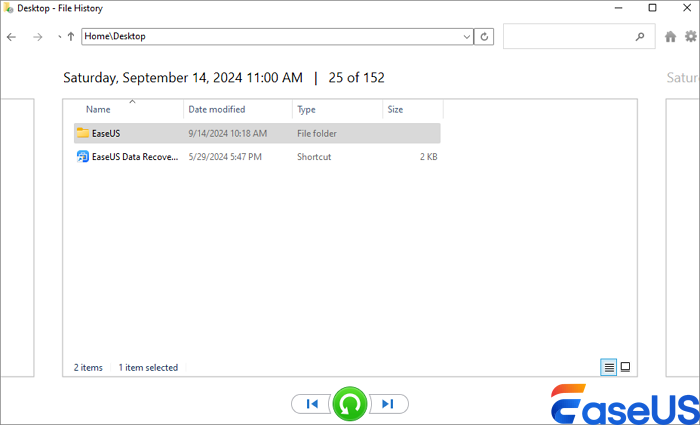Screen dimensions: 700x425
Task: Click the search magnifier icon
Action: click(640, 37)
